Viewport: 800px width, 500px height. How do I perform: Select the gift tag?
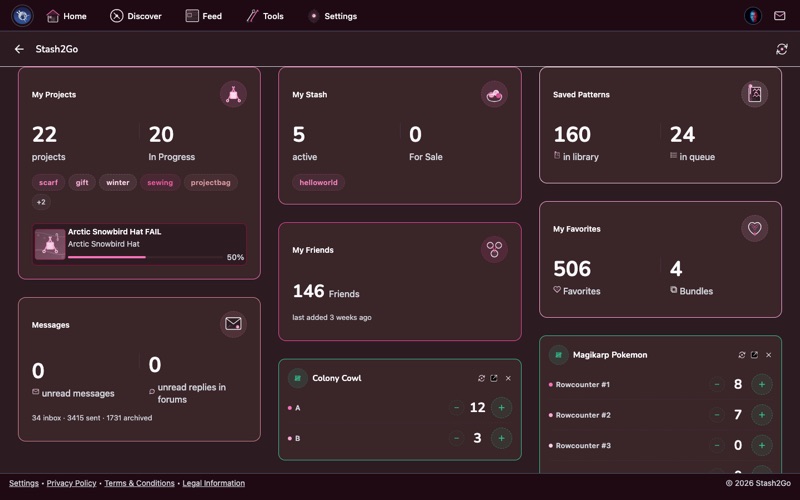82,183
